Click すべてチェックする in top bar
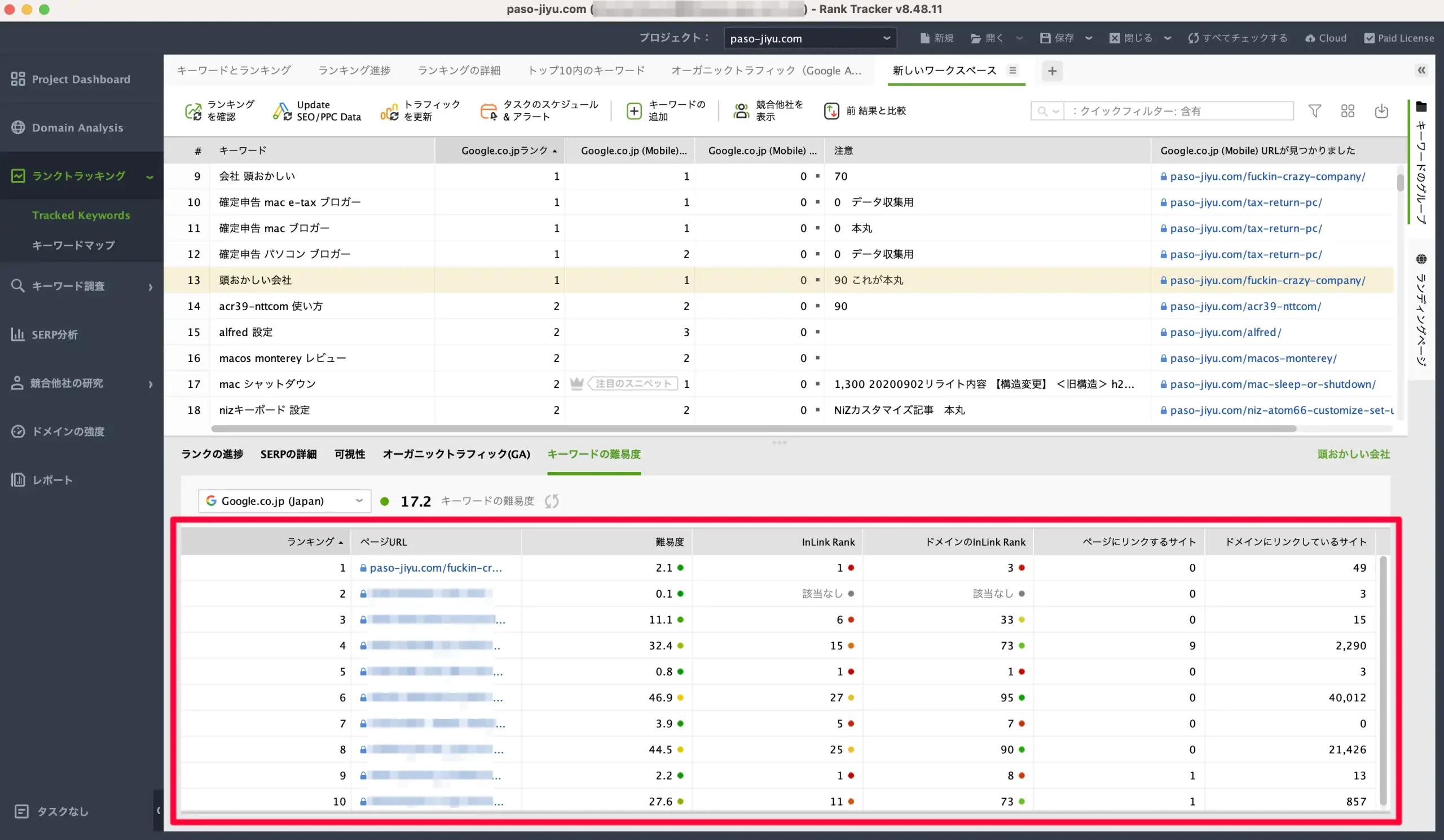This screenshot has width=1444, height=840. [1238, 38]
